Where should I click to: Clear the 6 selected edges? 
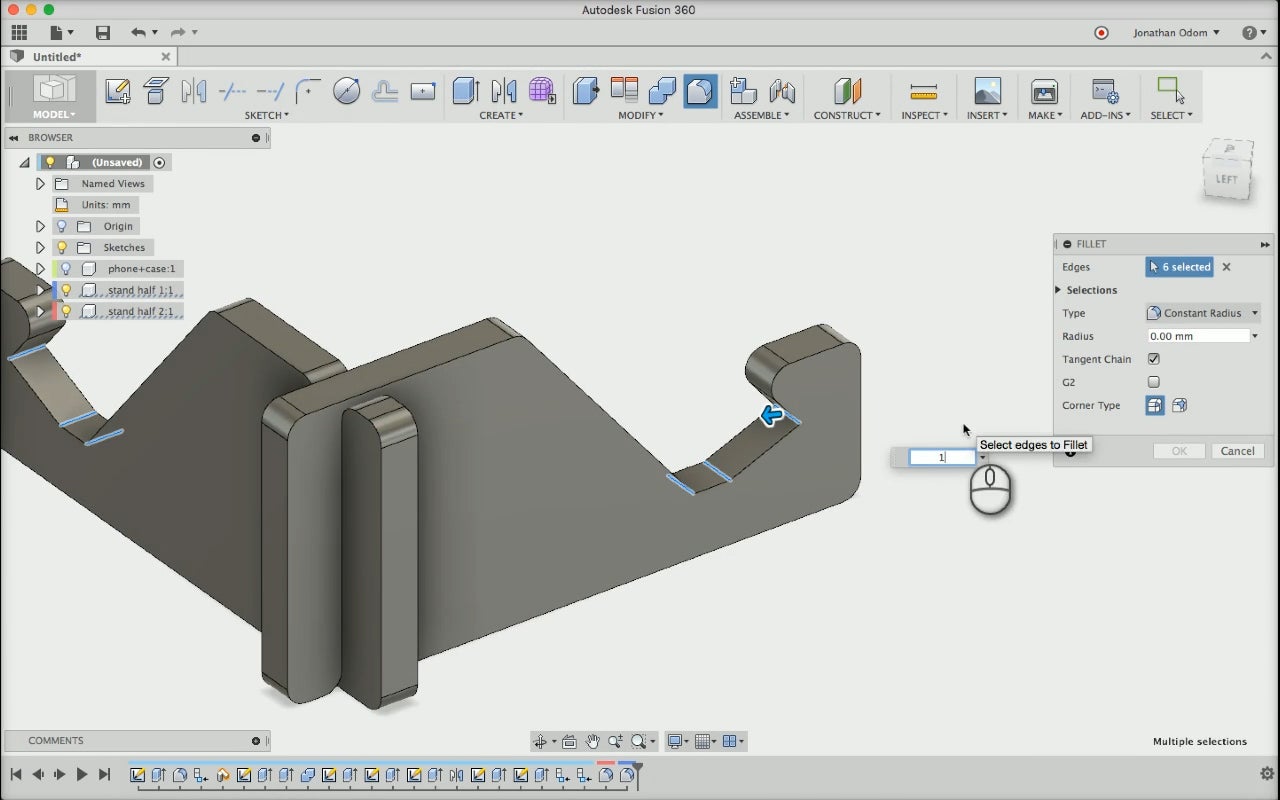point(1226,267)
